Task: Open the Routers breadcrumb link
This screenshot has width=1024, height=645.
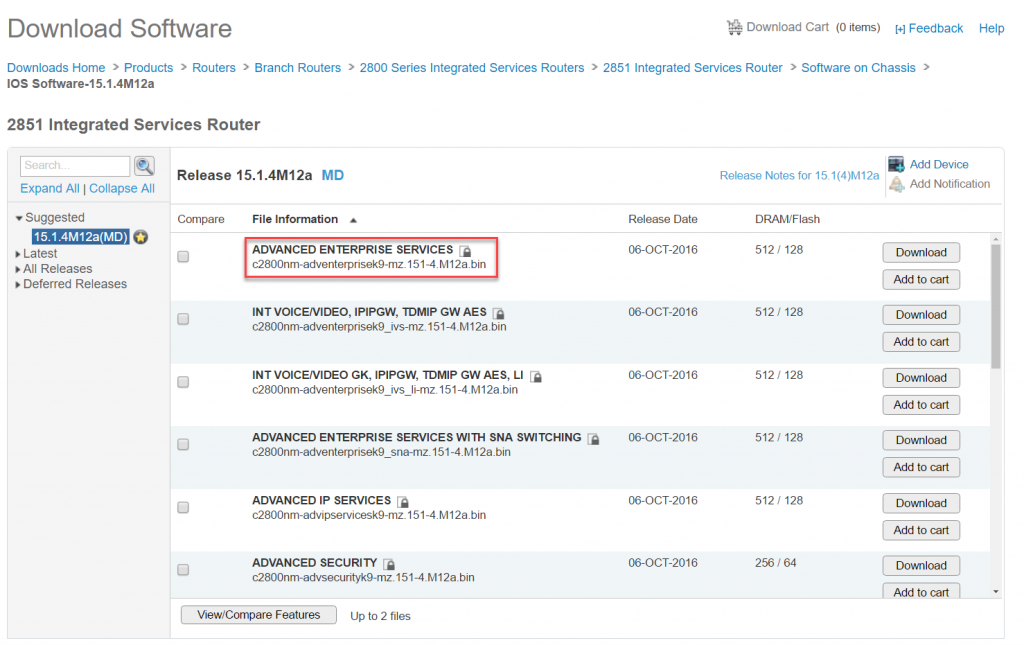Action: click(x=213, y=67)
